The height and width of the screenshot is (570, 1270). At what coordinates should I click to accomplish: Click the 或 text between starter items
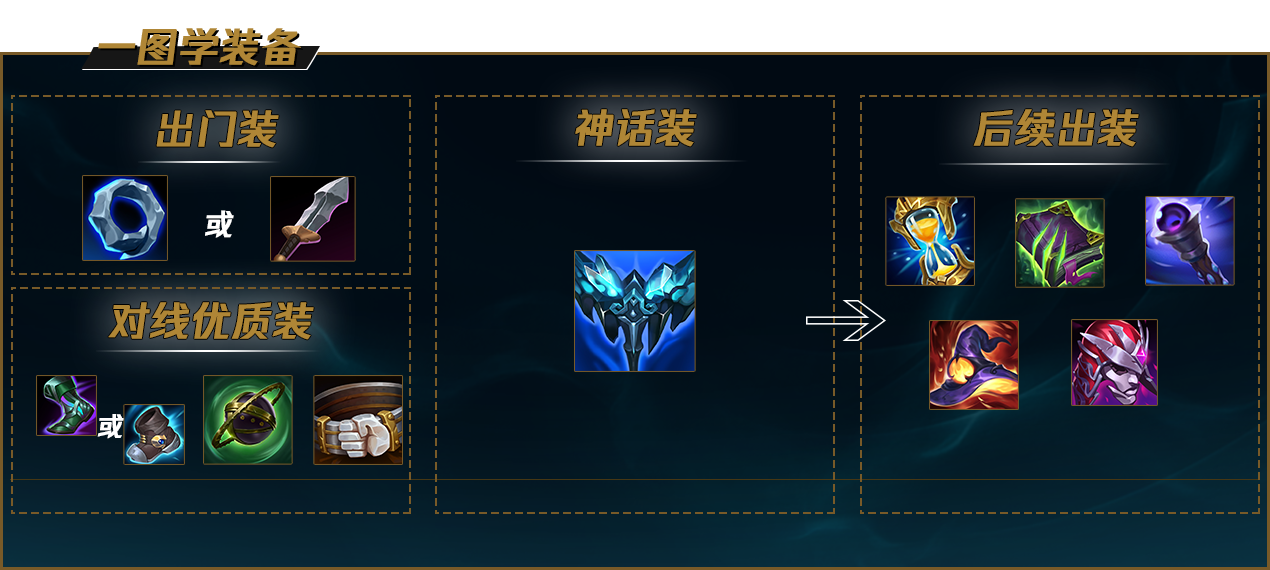[x=218, y=225]
